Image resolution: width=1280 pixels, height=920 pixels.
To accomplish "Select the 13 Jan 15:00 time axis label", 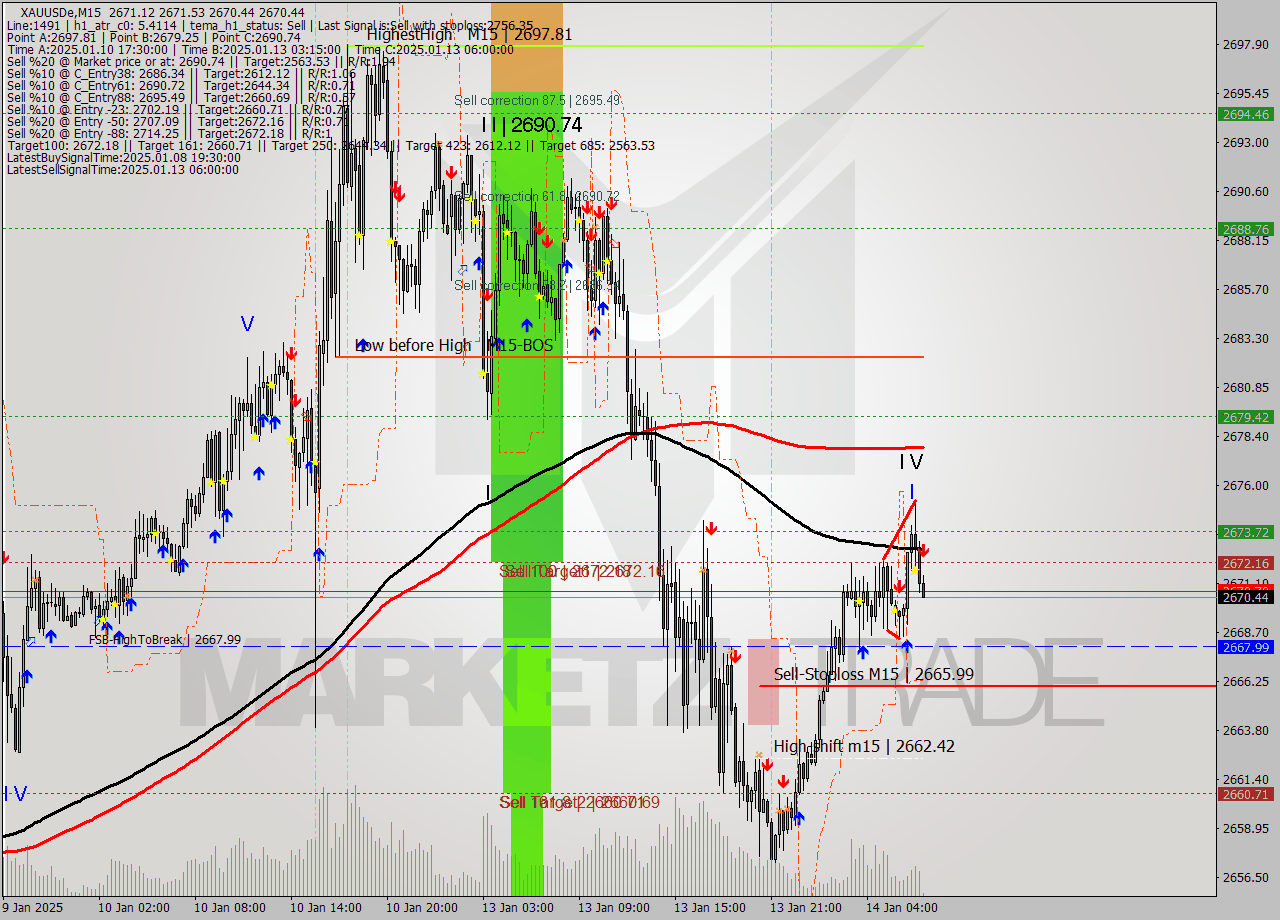I will pos(709,908).
